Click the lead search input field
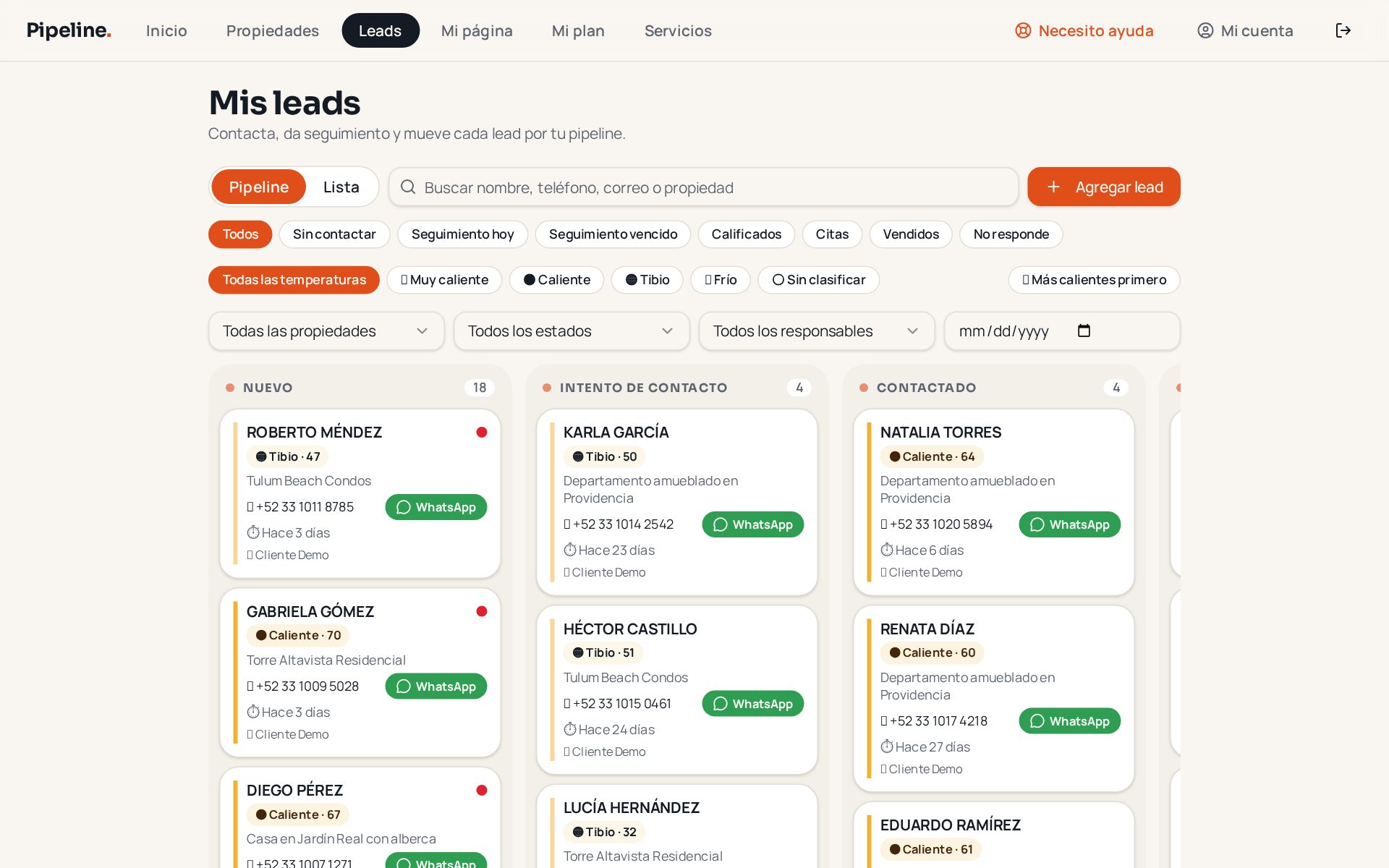 tap(703, 187)
